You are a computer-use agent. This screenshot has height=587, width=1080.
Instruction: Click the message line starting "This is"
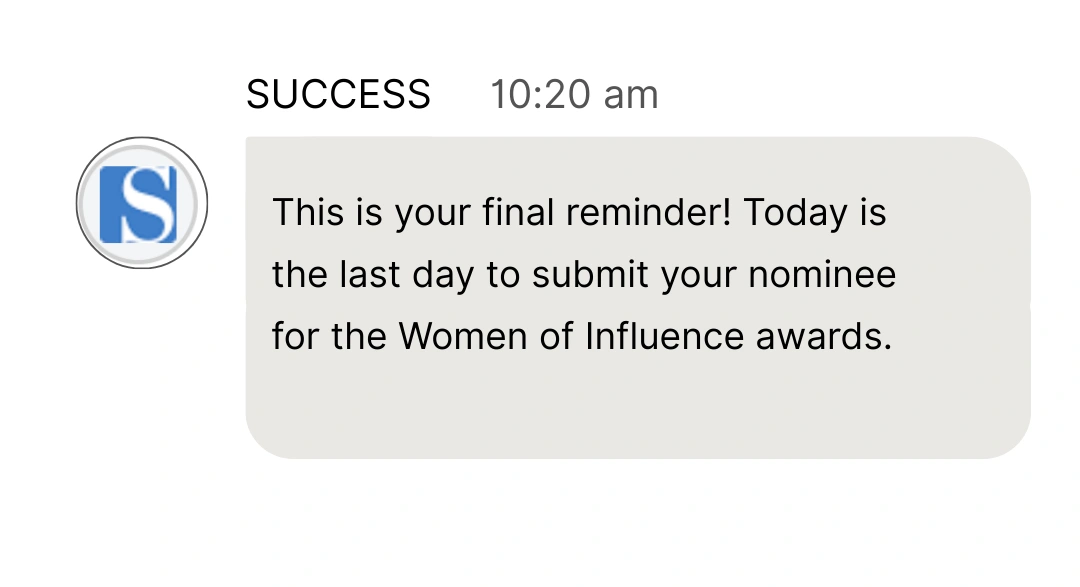point(579,213)
